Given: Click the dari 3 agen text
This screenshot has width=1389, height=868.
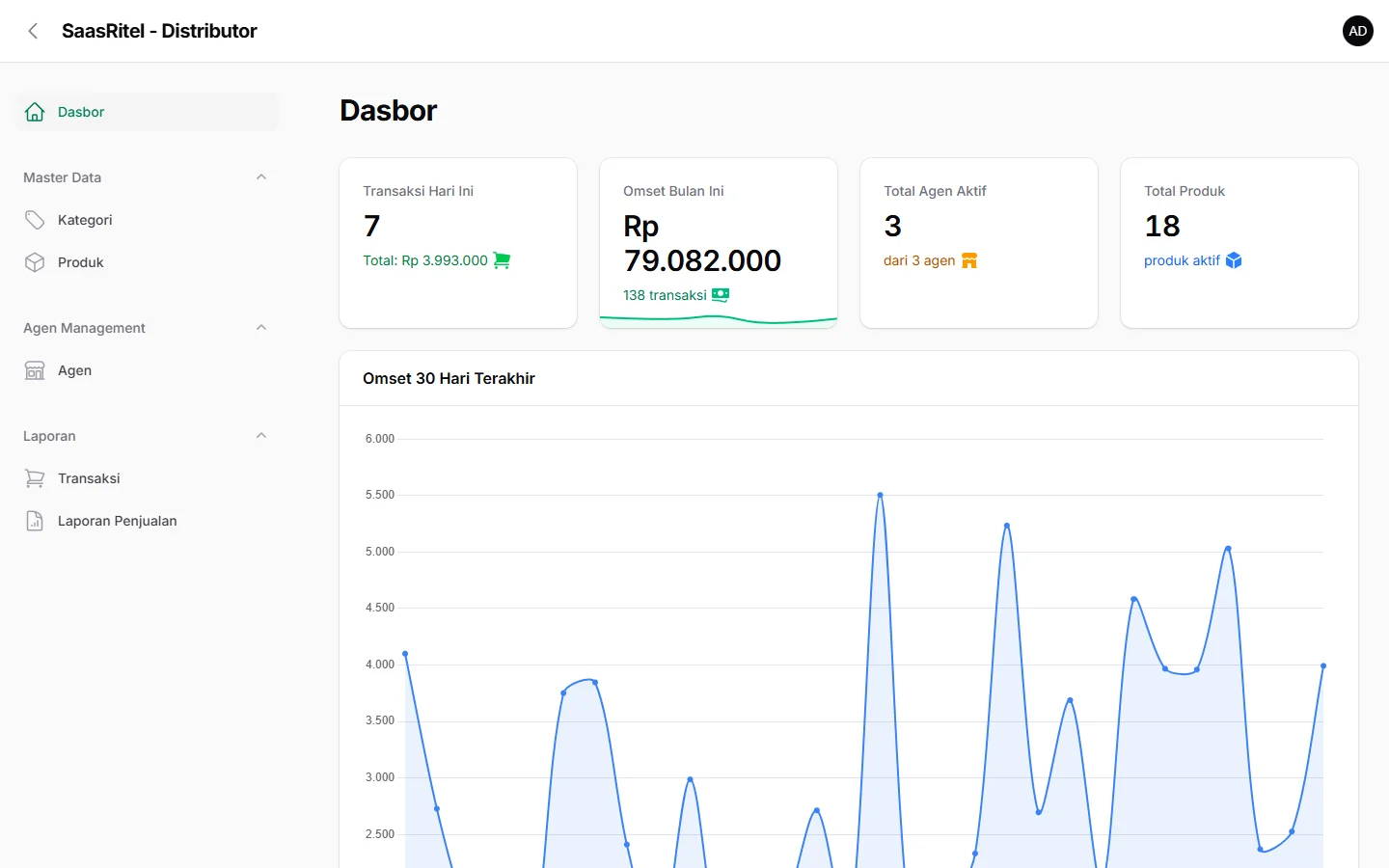Looking at the screenshot, I should point(919,260).
